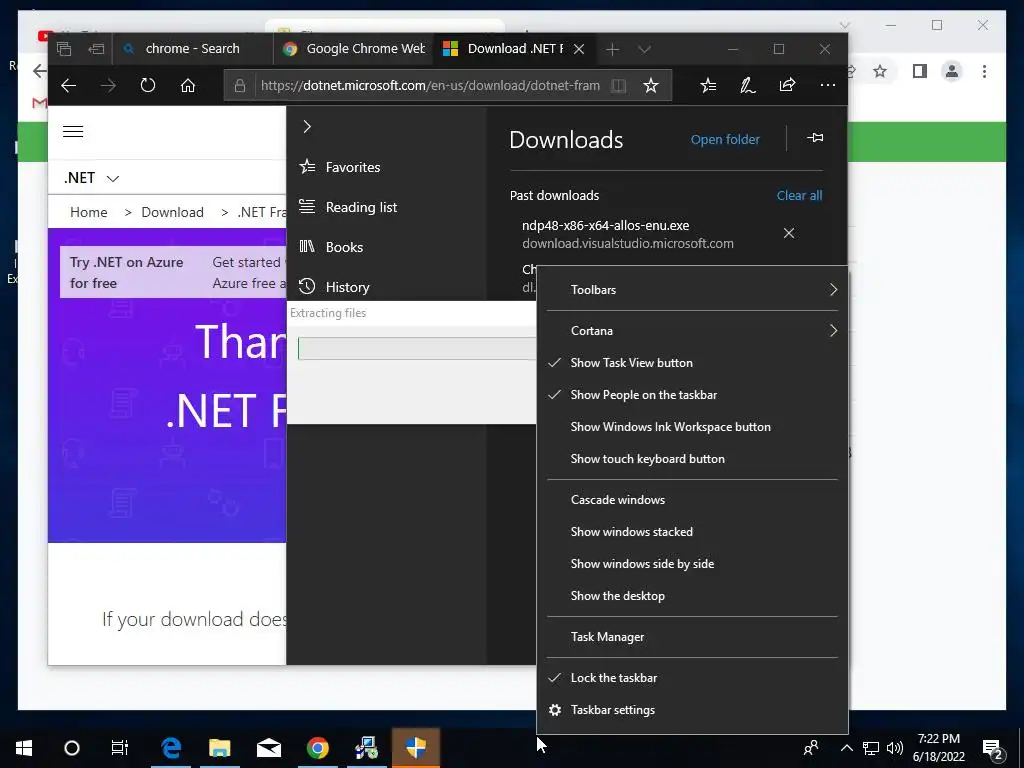Open File Explorer from taskbar
Viewport: 1024px width, 768px height.
click(x=220, y=748)
